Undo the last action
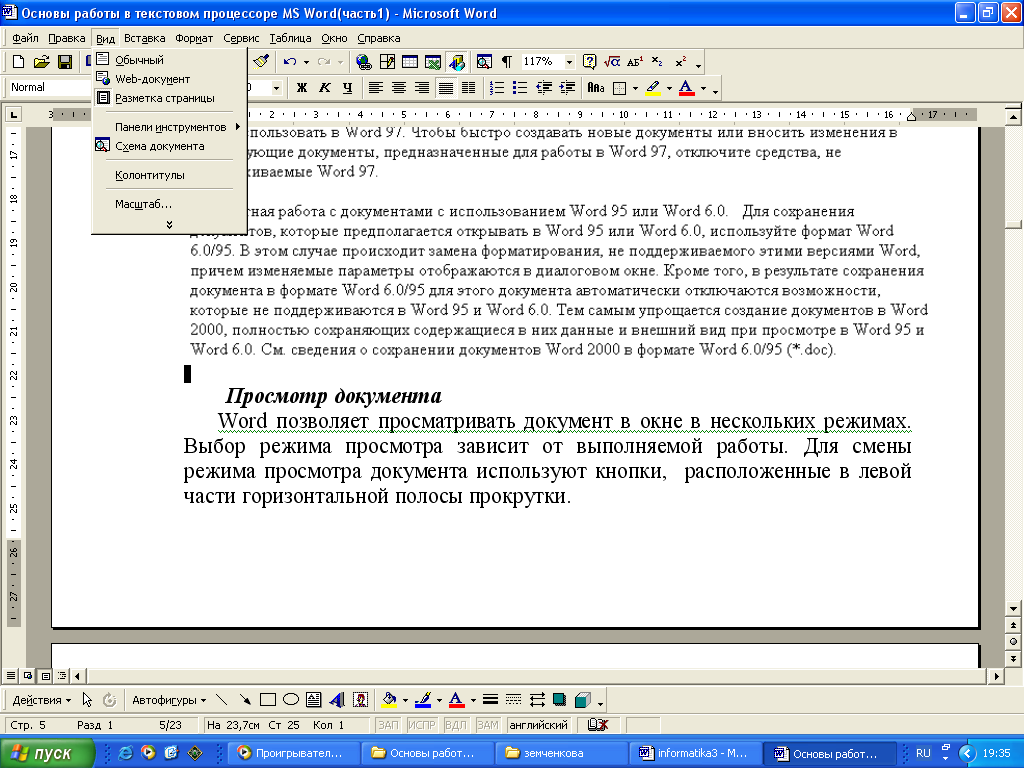Viewport: 1024px width, 768px height. 289,62
